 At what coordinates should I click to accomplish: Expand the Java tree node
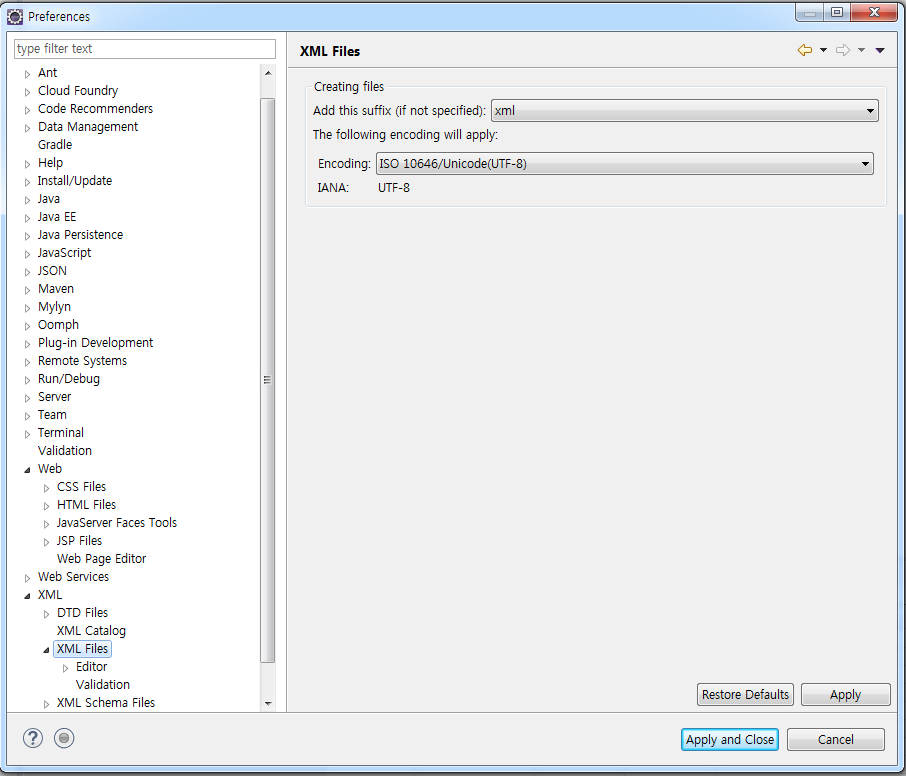coord(27,200)
